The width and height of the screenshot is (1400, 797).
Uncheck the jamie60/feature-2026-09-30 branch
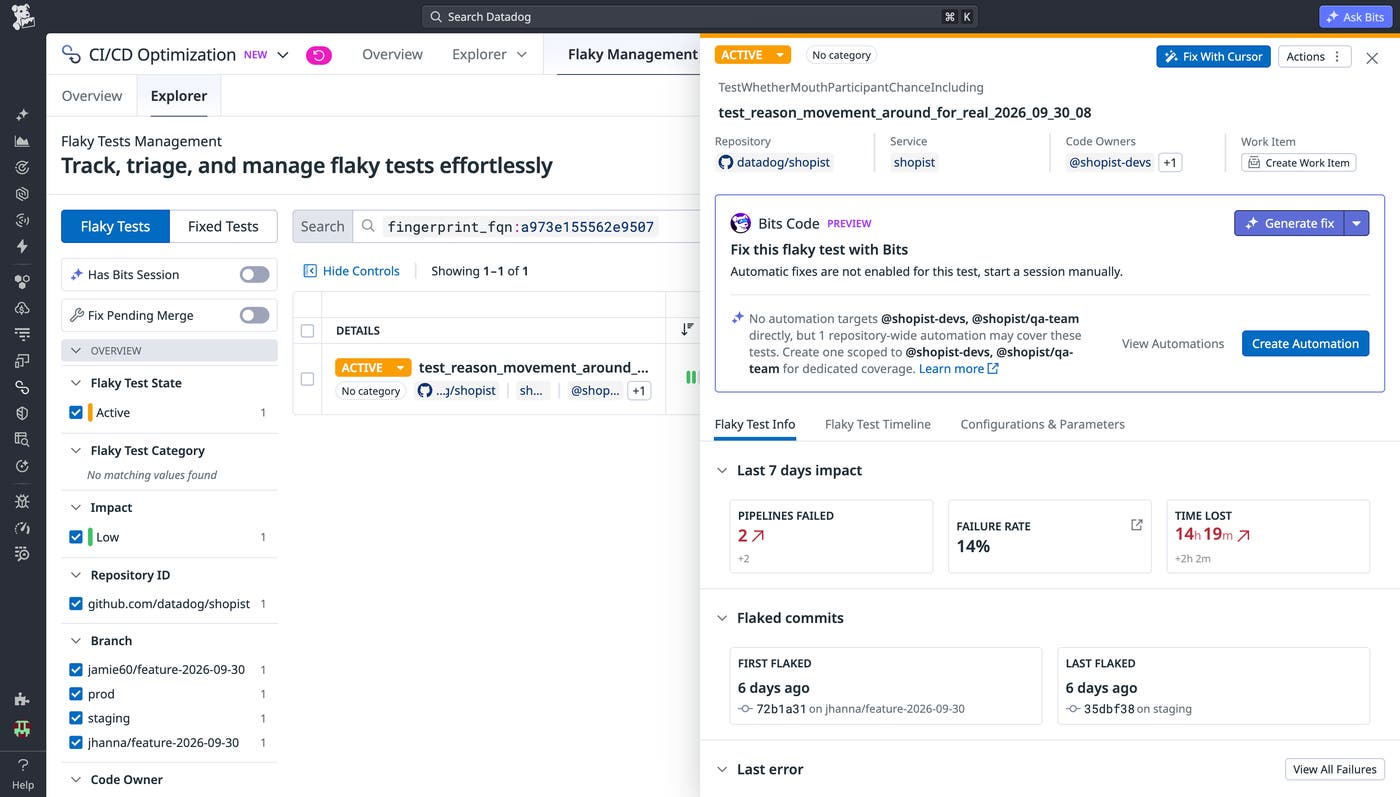click(x=76, y=670)
